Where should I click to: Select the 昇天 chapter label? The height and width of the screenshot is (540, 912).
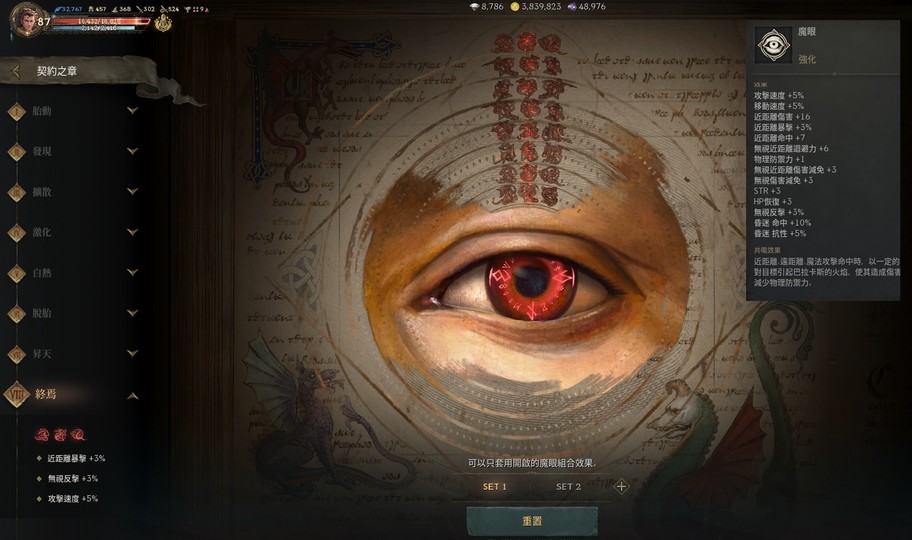point(42,353)
